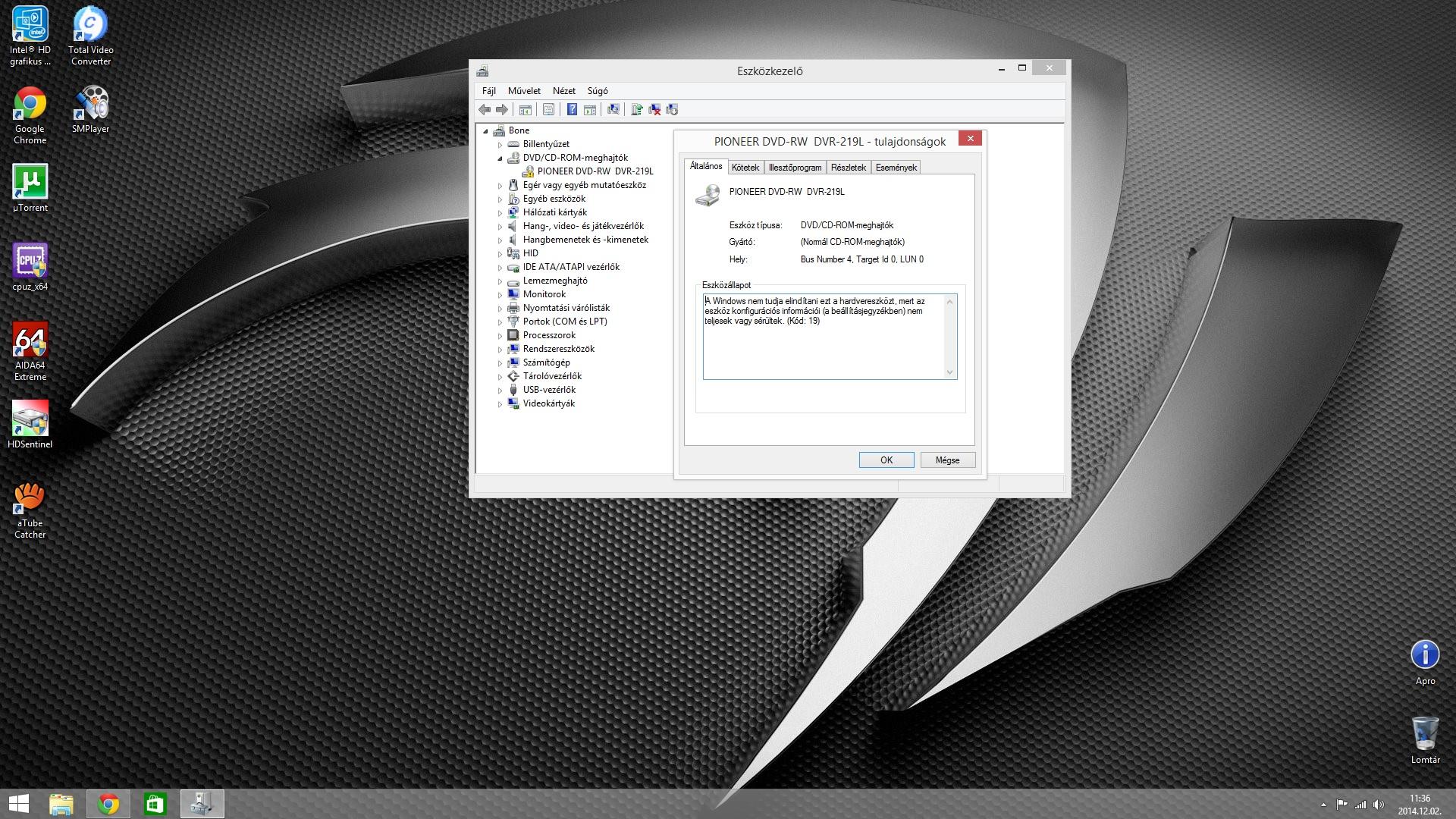Image resolution: width=1456 pixels, height=819 pixels.
Task: Click Chrome icon in the taskbar
Action: tap(108, 804)
